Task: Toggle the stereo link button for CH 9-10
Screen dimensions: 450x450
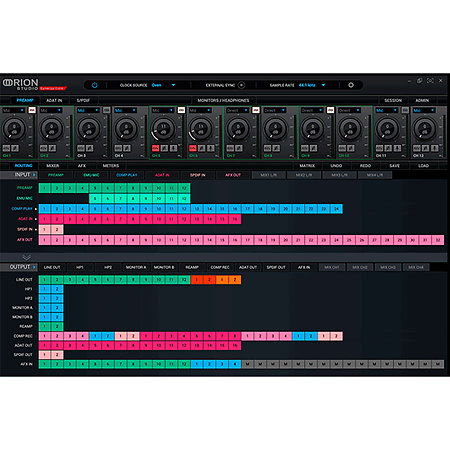Action: click(330, 110)
